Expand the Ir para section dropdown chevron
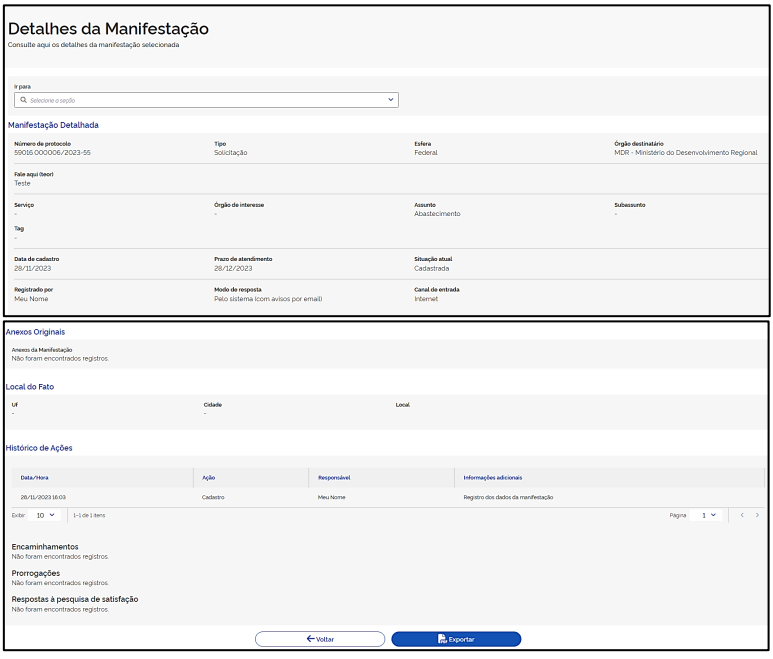The width and height of the screenshot is (773, 659). [390, 100]
